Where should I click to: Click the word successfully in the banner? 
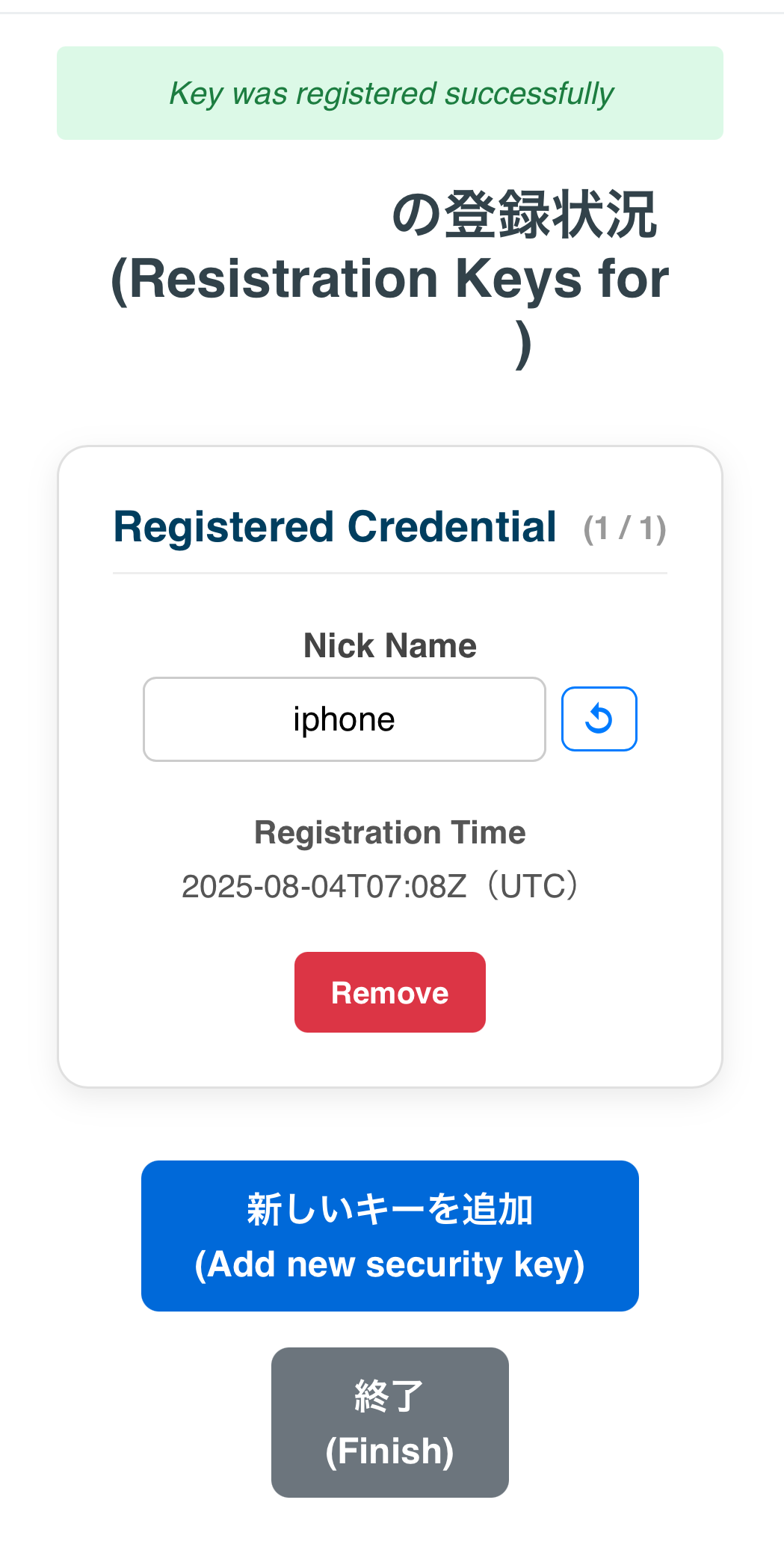pyautogui.click(x=529, y=93)
